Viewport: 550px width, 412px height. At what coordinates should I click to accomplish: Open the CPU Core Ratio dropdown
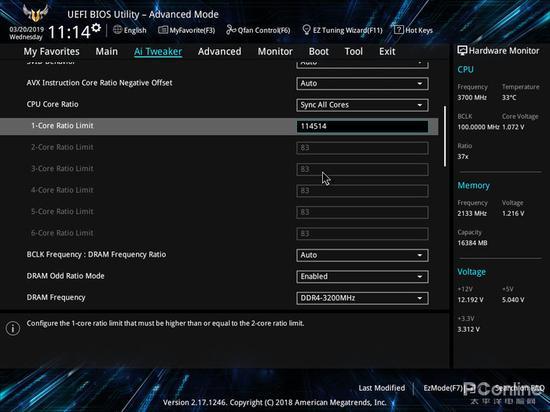[x=362, y=105]
